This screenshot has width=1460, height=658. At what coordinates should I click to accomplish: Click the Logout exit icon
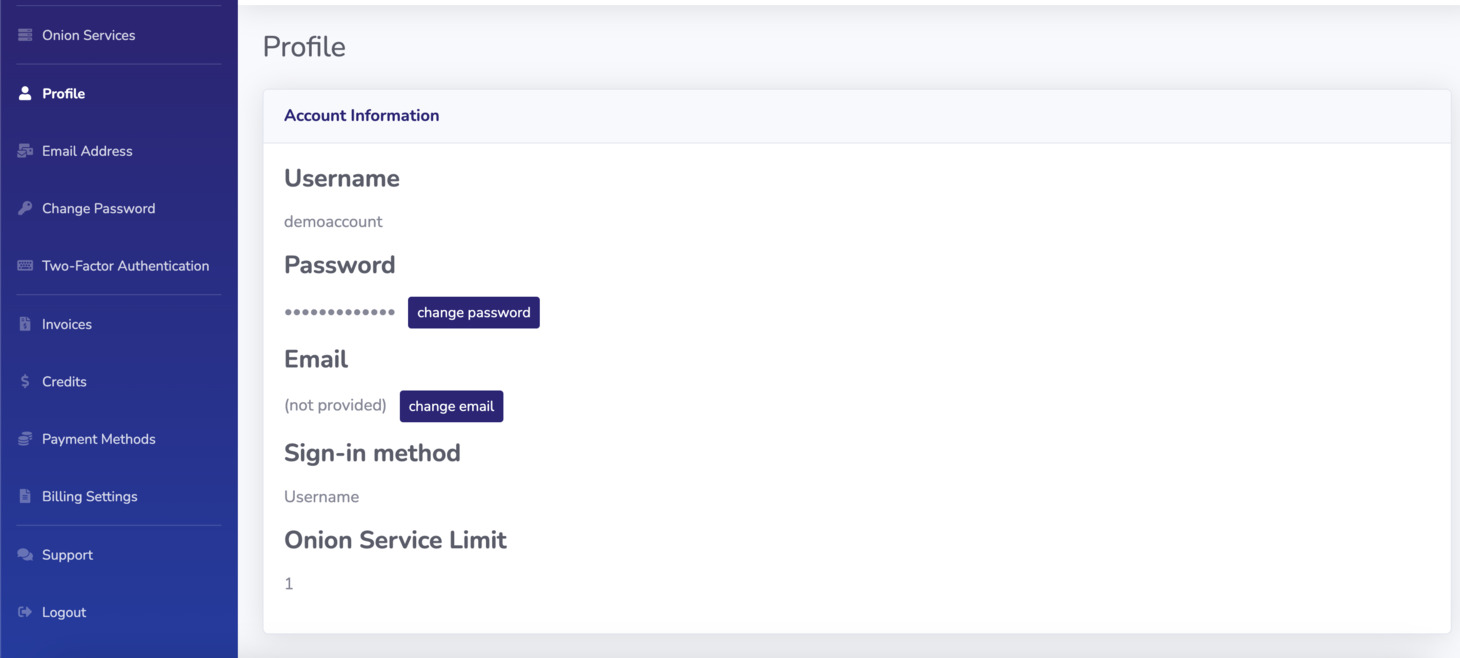(25, 612)
